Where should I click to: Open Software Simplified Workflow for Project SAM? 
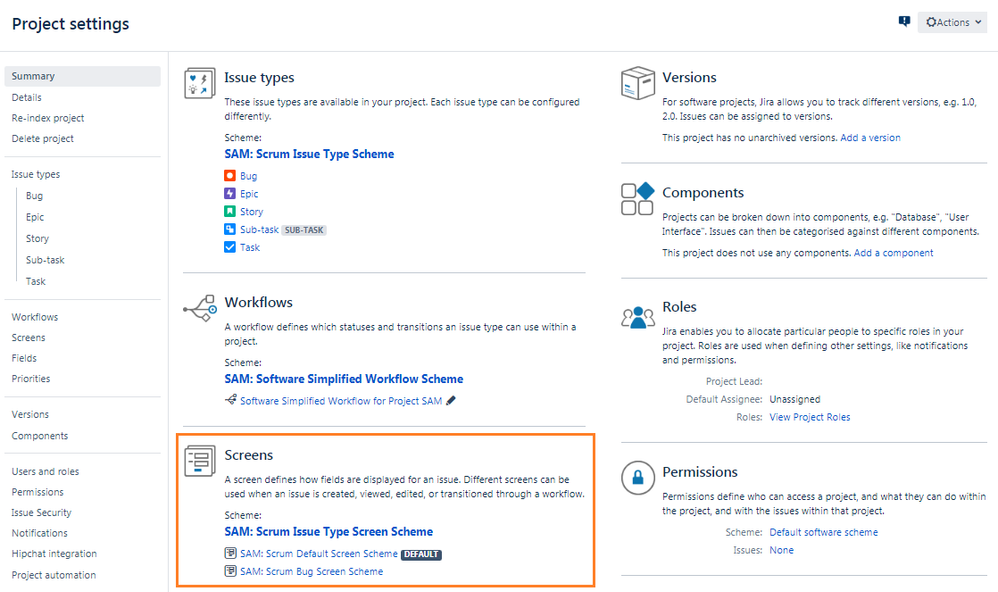[x=341, y=400]
